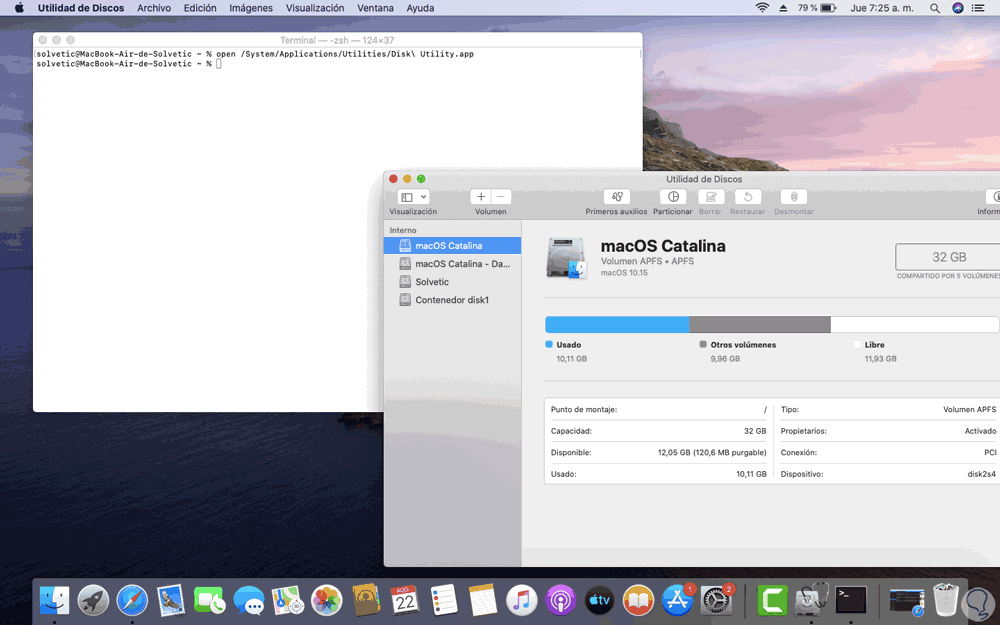1000x625 pixels.
Task: Select the Solvetic volume in sidebar
Action: point(452,282)
